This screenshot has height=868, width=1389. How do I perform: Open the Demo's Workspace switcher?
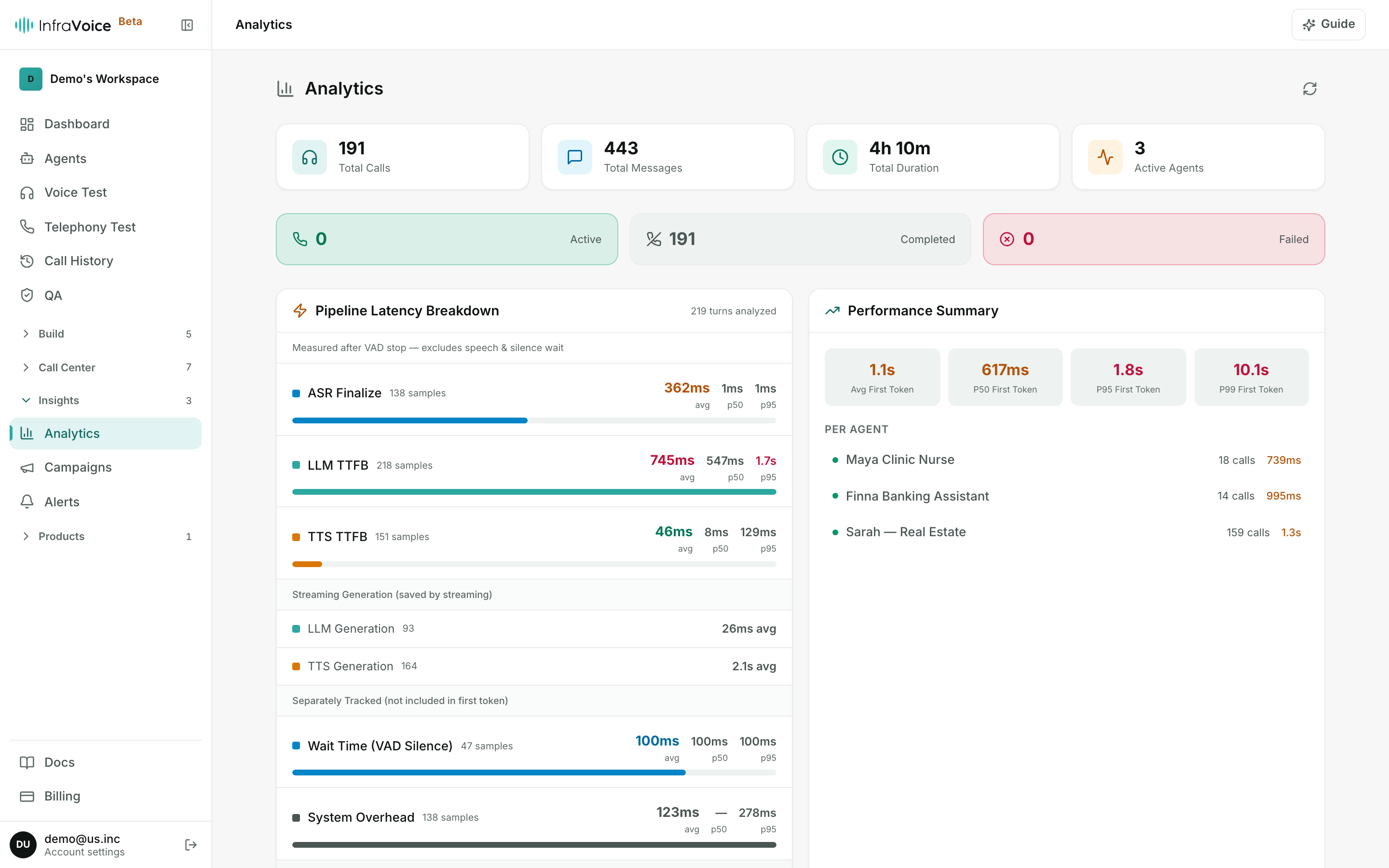[x=106, y=79]
